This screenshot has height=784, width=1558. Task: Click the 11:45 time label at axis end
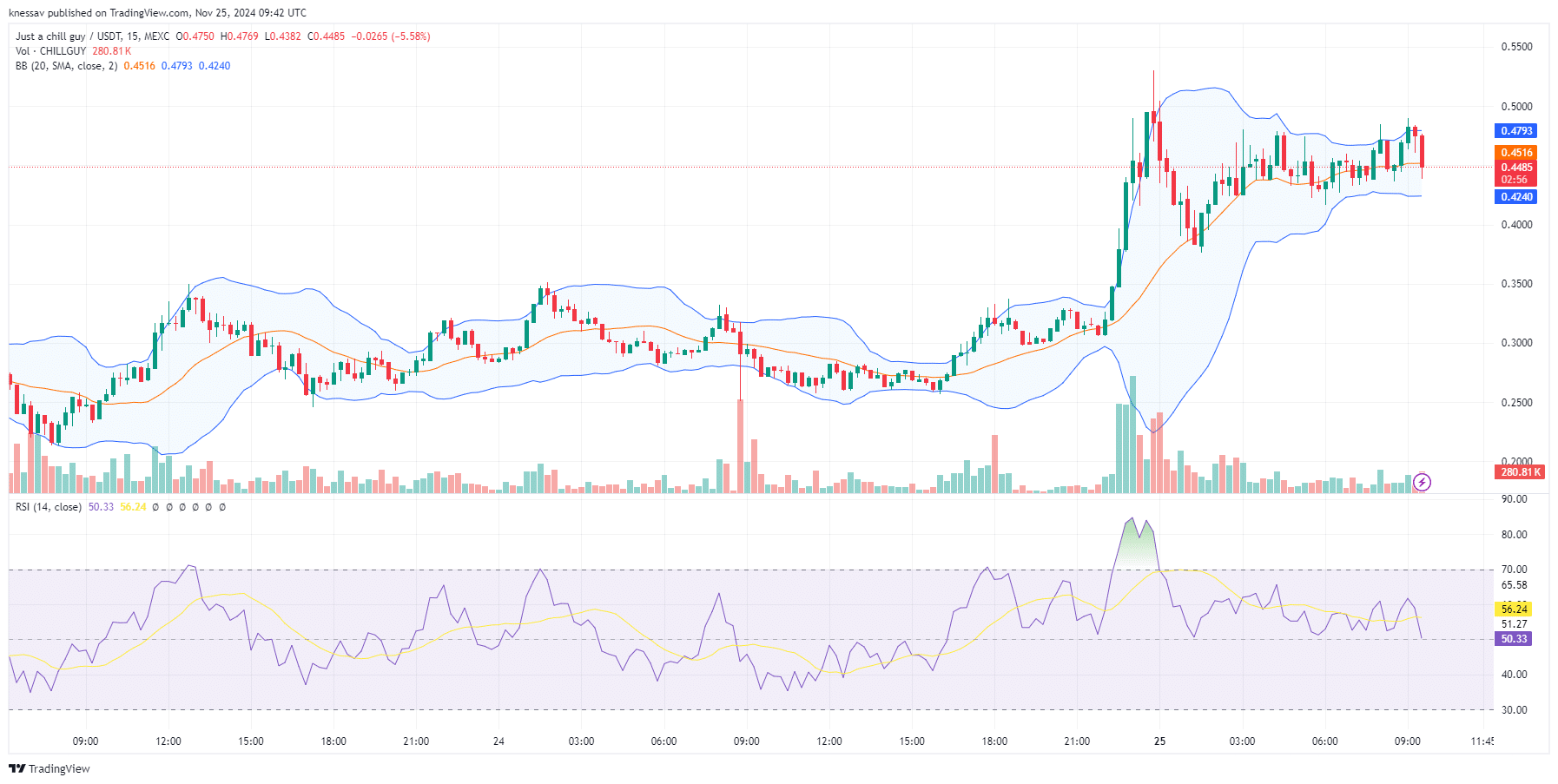(1482, 741)
